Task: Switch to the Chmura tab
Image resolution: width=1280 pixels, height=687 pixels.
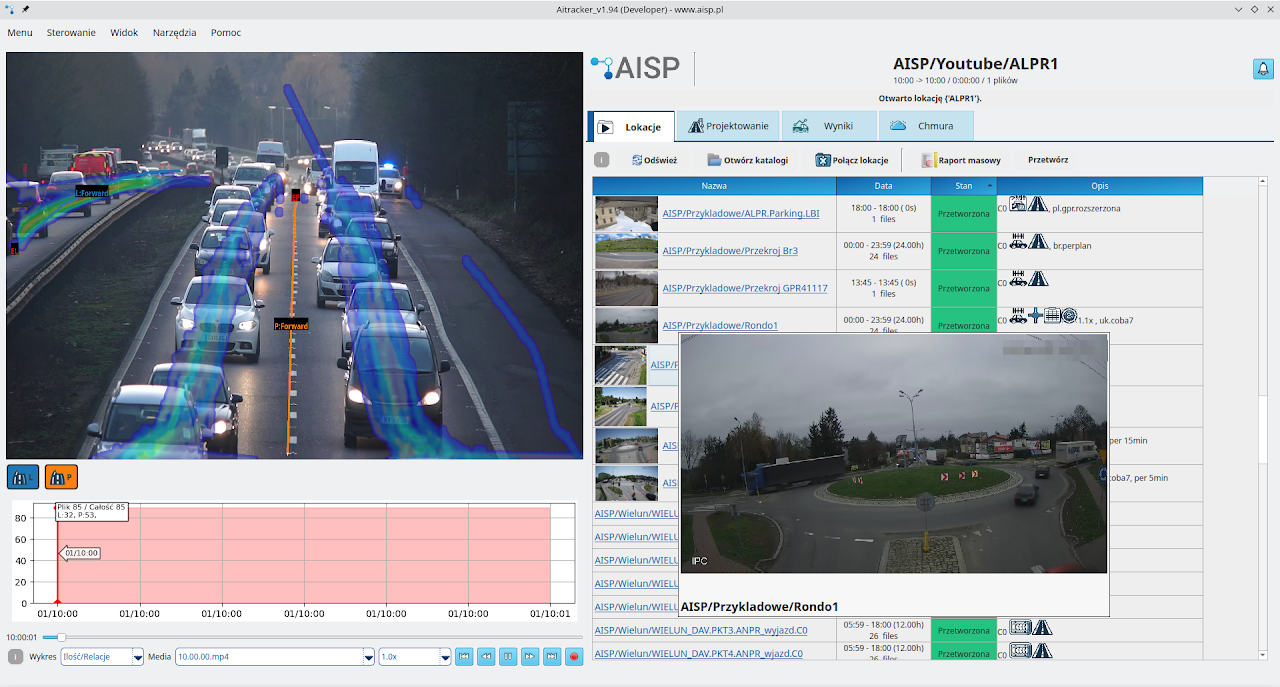Action: point(926,126)
